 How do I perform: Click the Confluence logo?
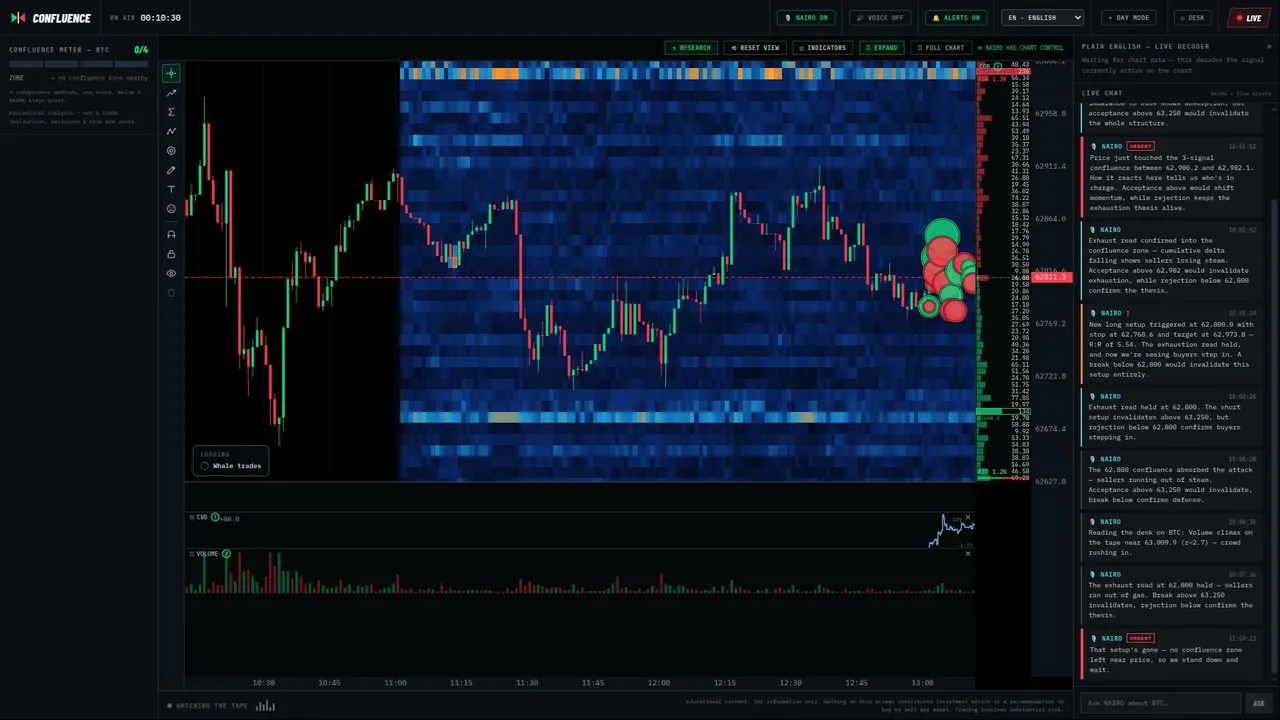click(50, 18)
